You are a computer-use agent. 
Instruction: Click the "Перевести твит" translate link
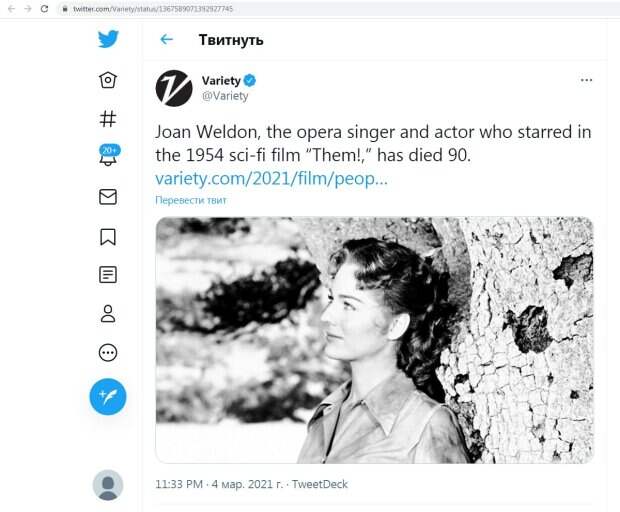(x=191, y=200)
